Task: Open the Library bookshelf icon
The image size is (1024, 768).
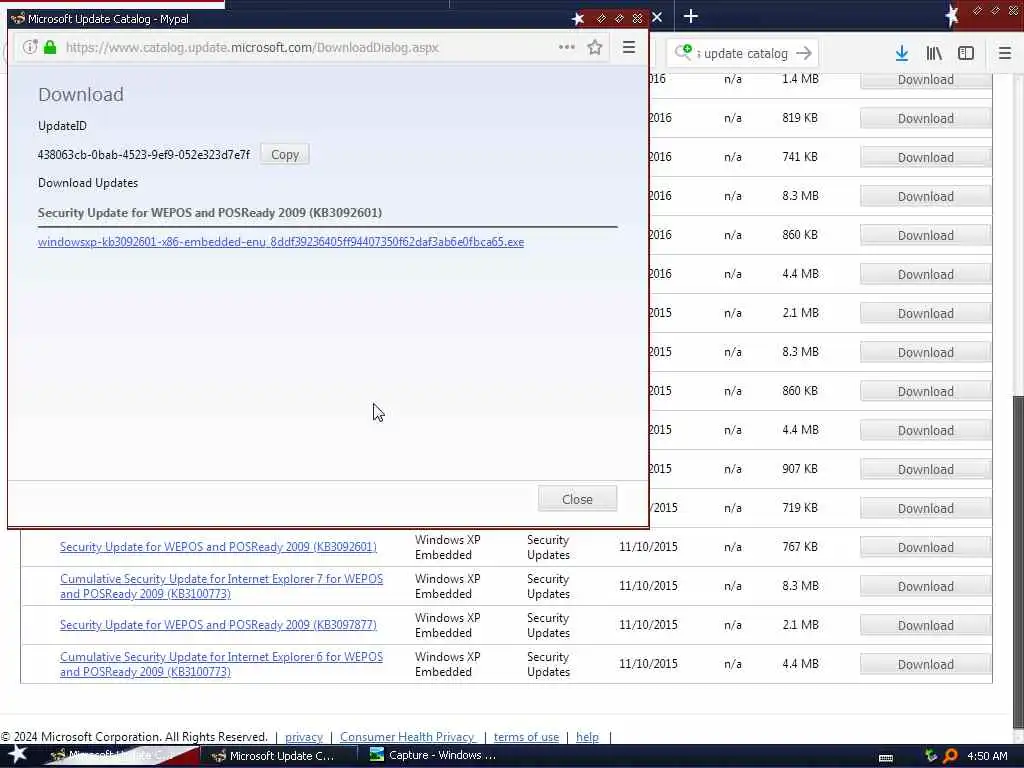Action: point(934,54)
